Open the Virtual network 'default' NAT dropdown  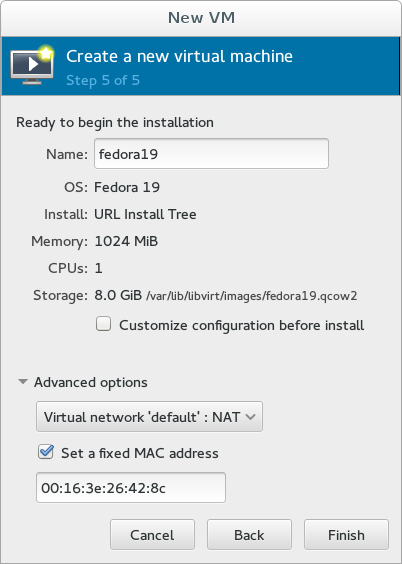click(x=149, y=417)
